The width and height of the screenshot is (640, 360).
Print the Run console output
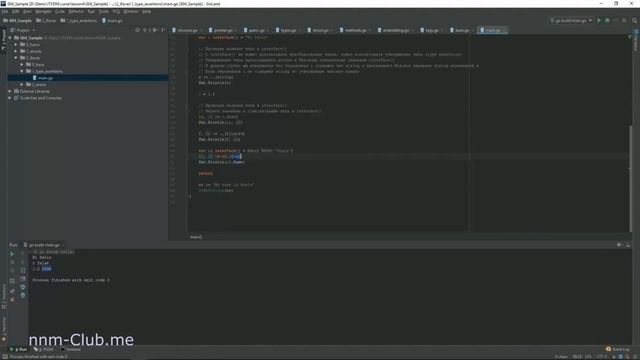coord(23,287)
